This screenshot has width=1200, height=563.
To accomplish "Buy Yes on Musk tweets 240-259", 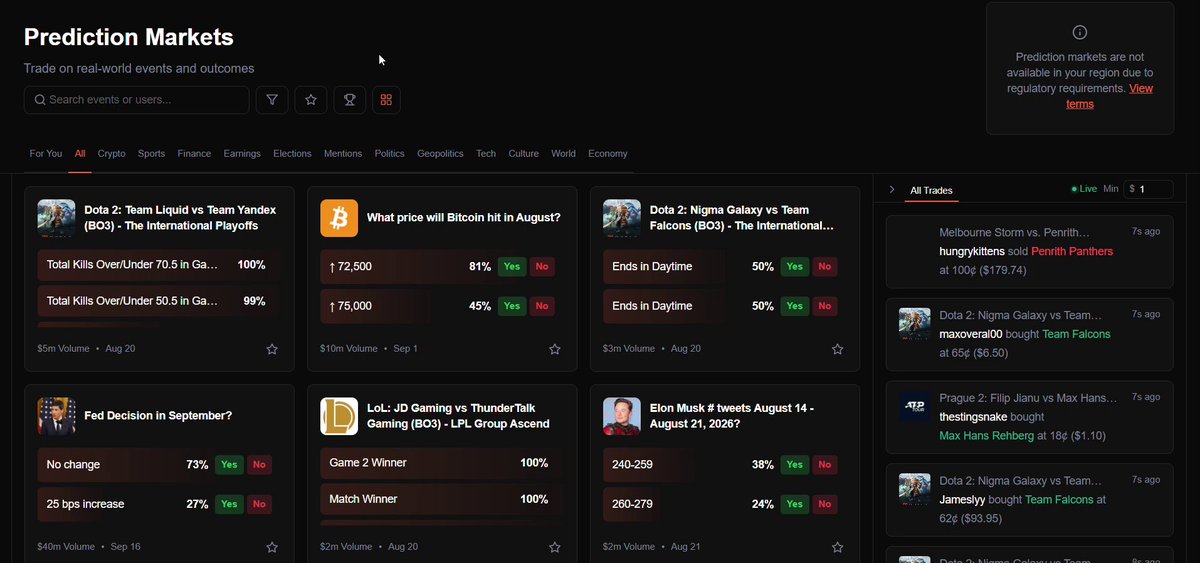I will pos(795,465).
